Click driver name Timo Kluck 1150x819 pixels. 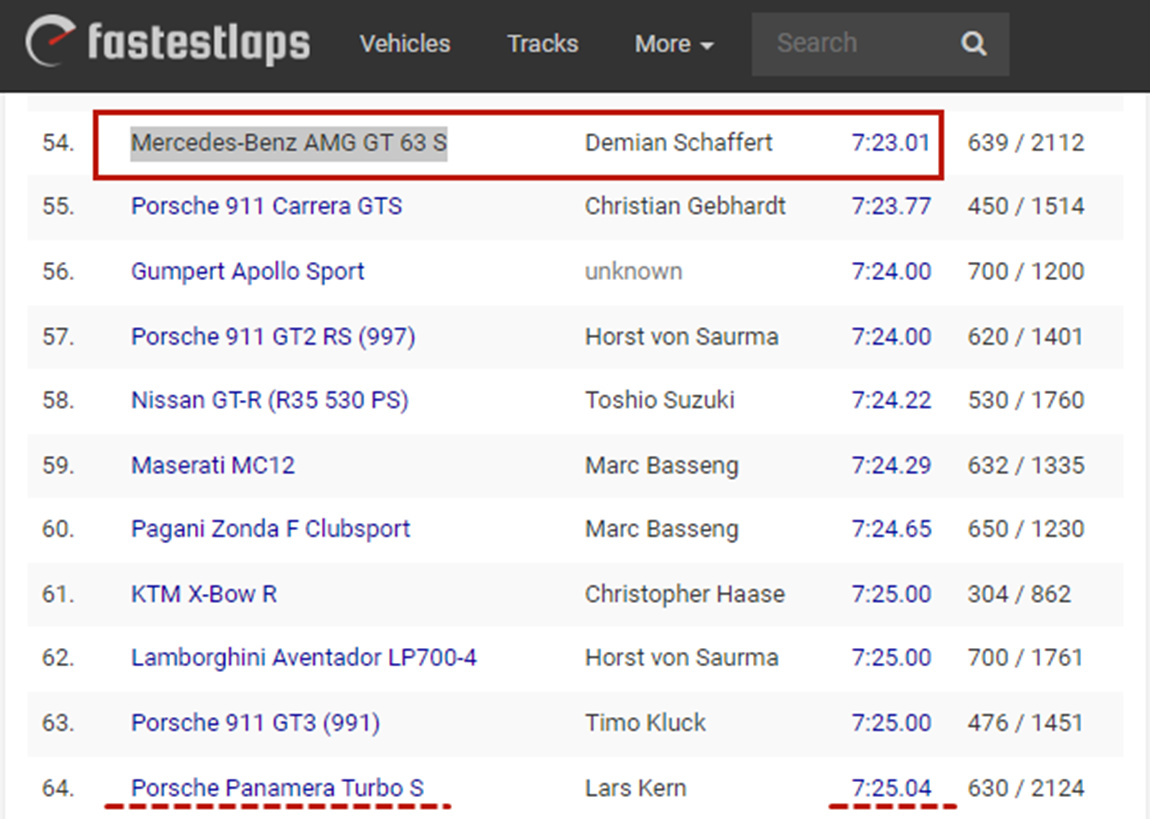645,723
